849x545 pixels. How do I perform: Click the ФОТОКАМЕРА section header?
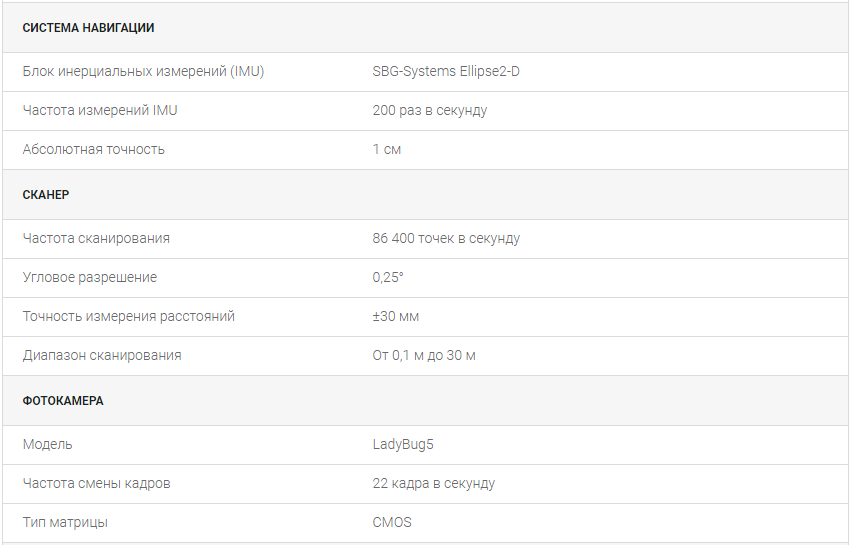coord(63,401)
